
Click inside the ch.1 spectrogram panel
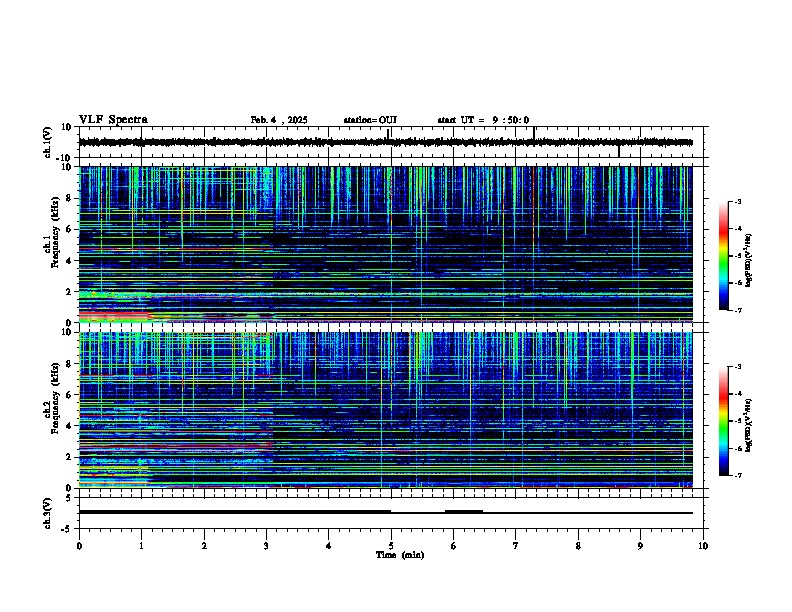386,244
